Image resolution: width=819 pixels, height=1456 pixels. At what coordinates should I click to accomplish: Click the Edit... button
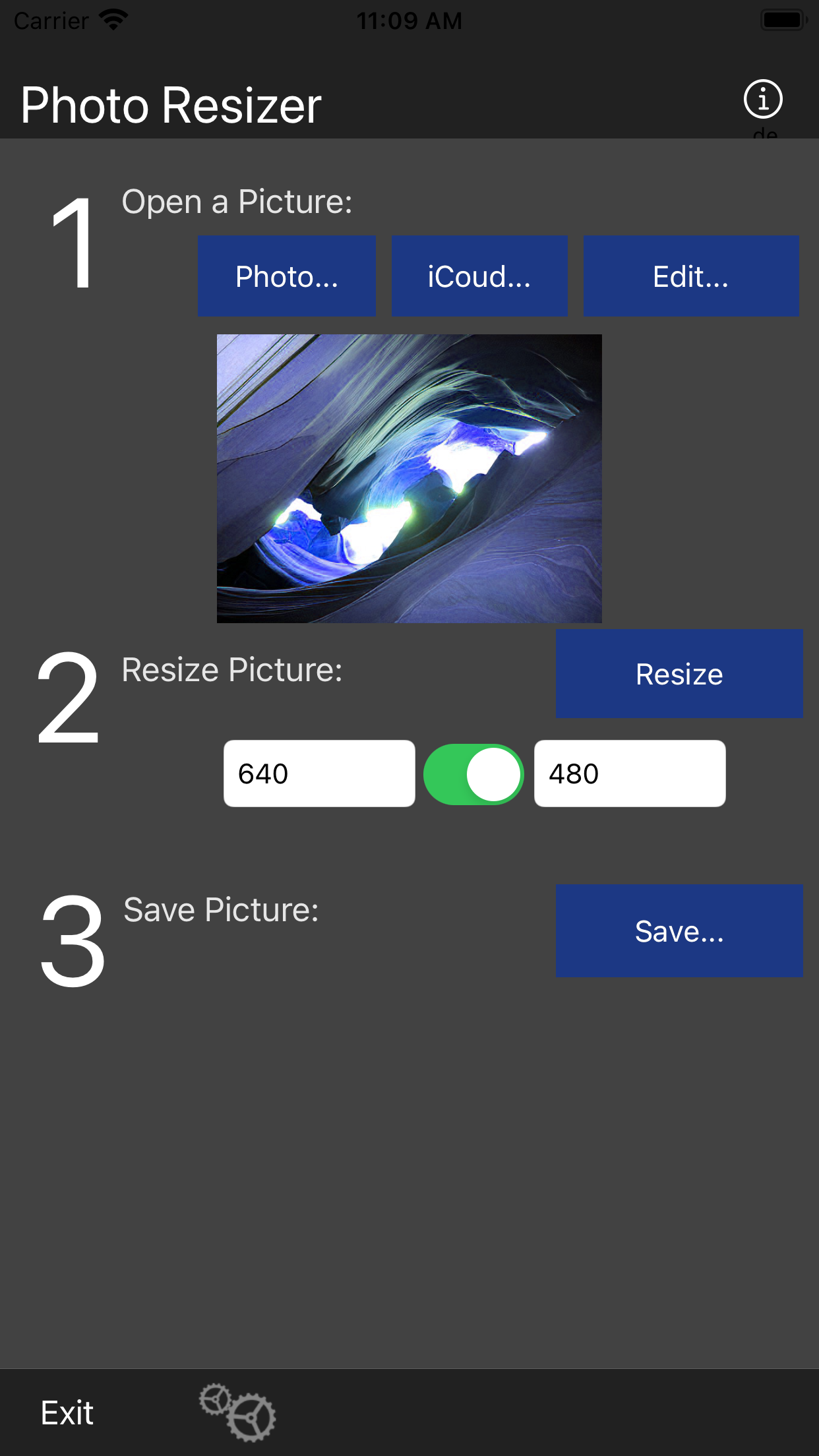(x=691, y=276)
